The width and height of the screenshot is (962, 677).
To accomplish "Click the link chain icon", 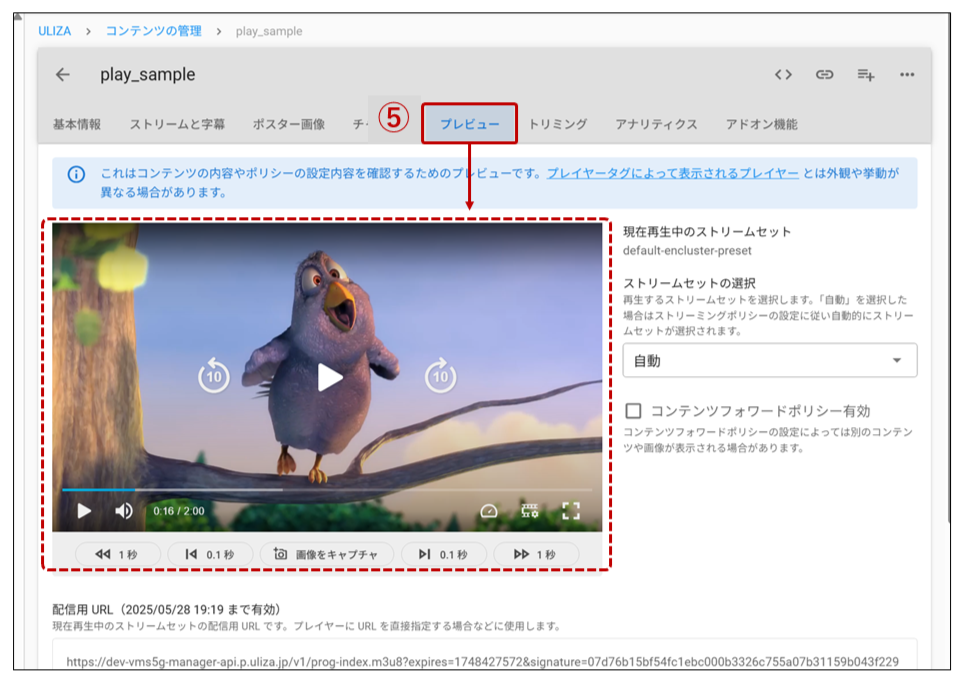I will click(x=824, y=75).
